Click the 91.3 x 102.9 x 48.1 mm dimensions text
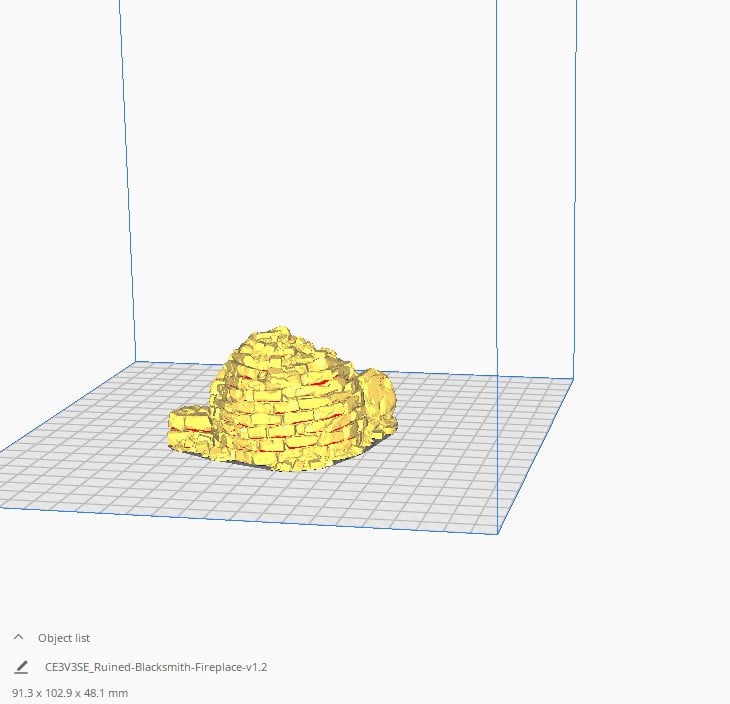The image size is (730, 704). point(70,693)
